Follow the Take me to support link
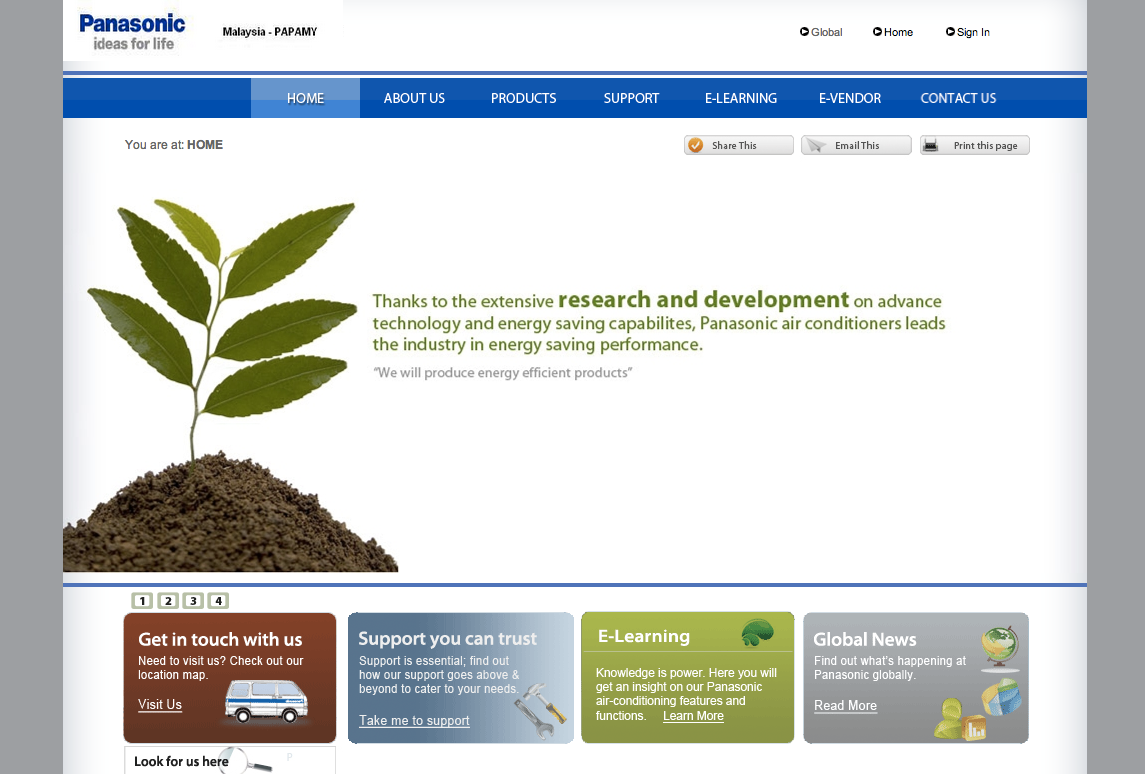 click(414, 721)
